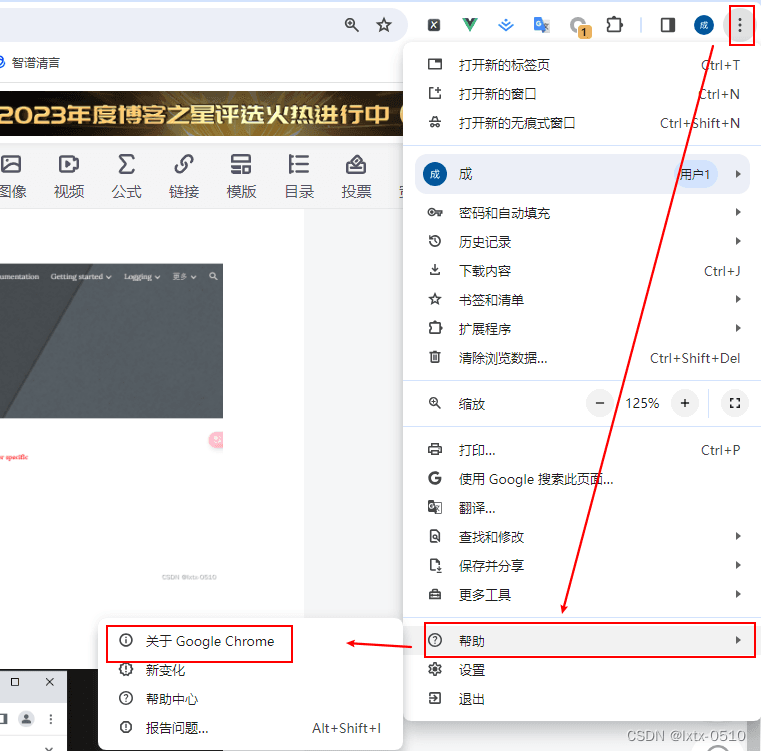Expand 扩展程序 submenu
Viewport: 761px width, 751px height.
(582, 329)
